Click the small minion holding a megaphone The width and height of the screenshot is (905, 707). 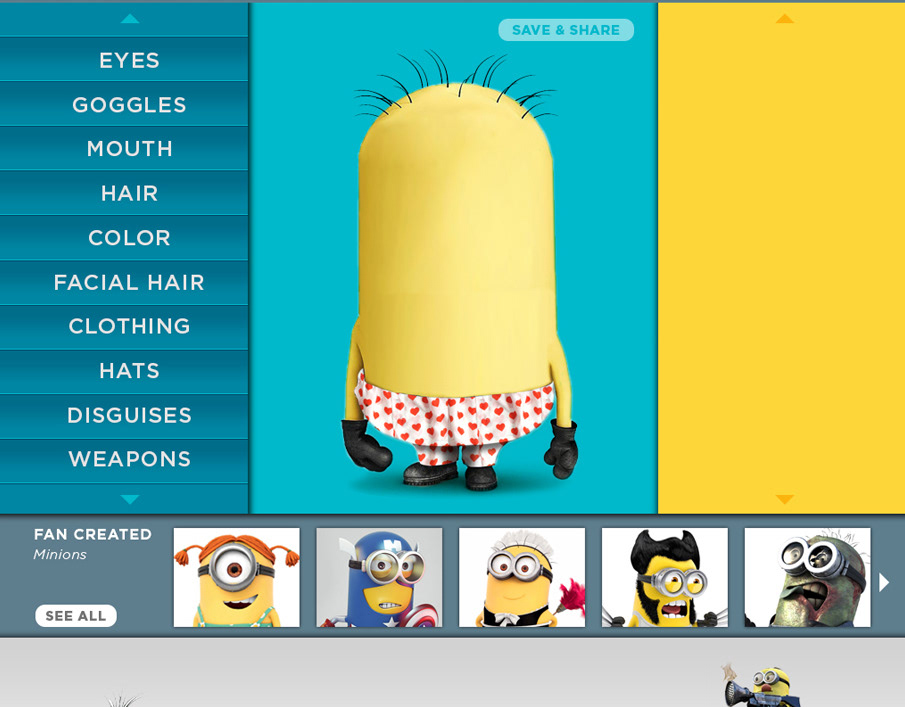(762, 687)
